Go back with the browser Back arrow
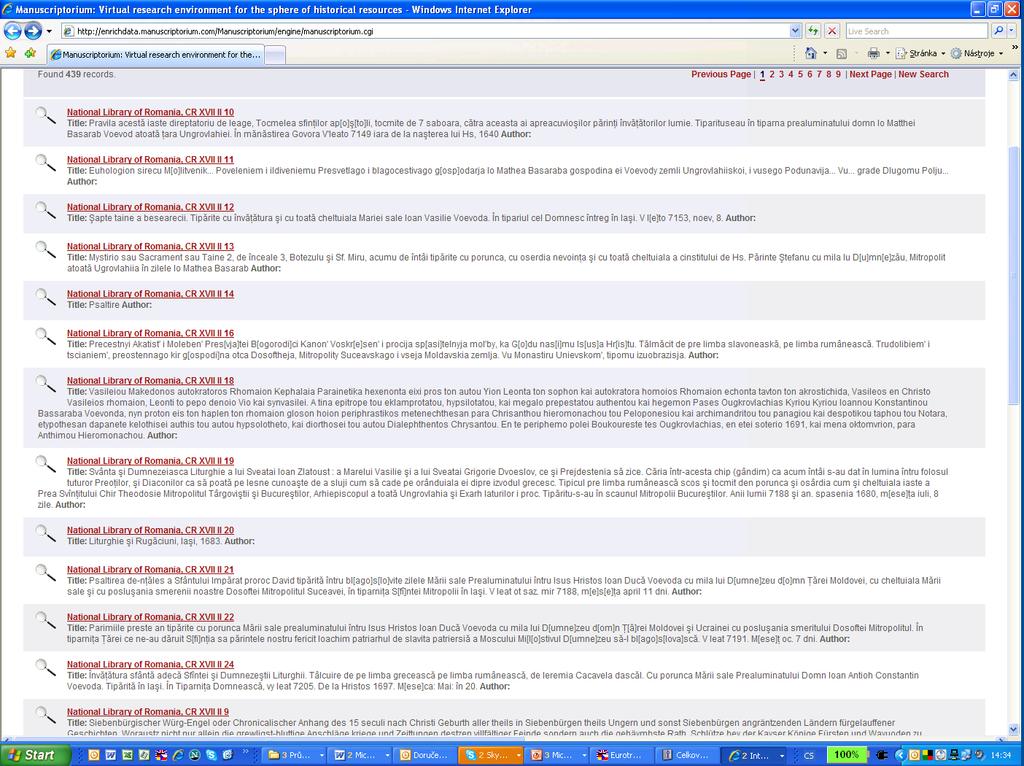This screenshot has width=1024, height=766. pos(12,31)
